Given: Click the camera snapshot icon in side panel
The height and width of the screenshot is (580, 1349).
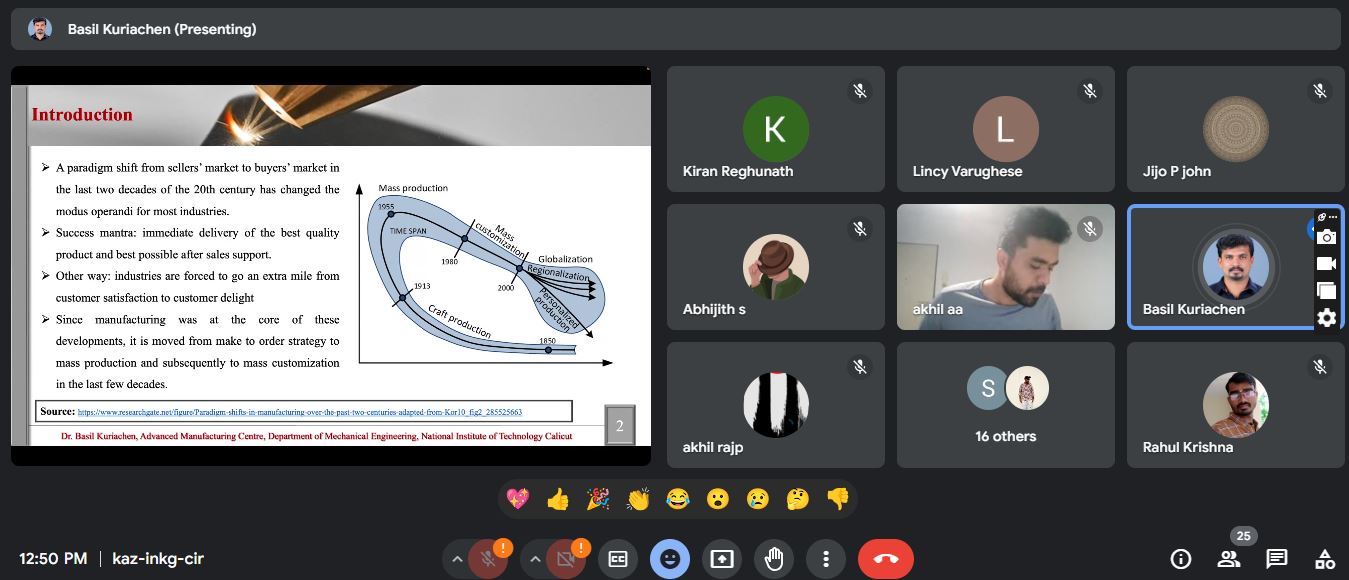Looking at the screenshot, I should click(x=1326, y=237).
